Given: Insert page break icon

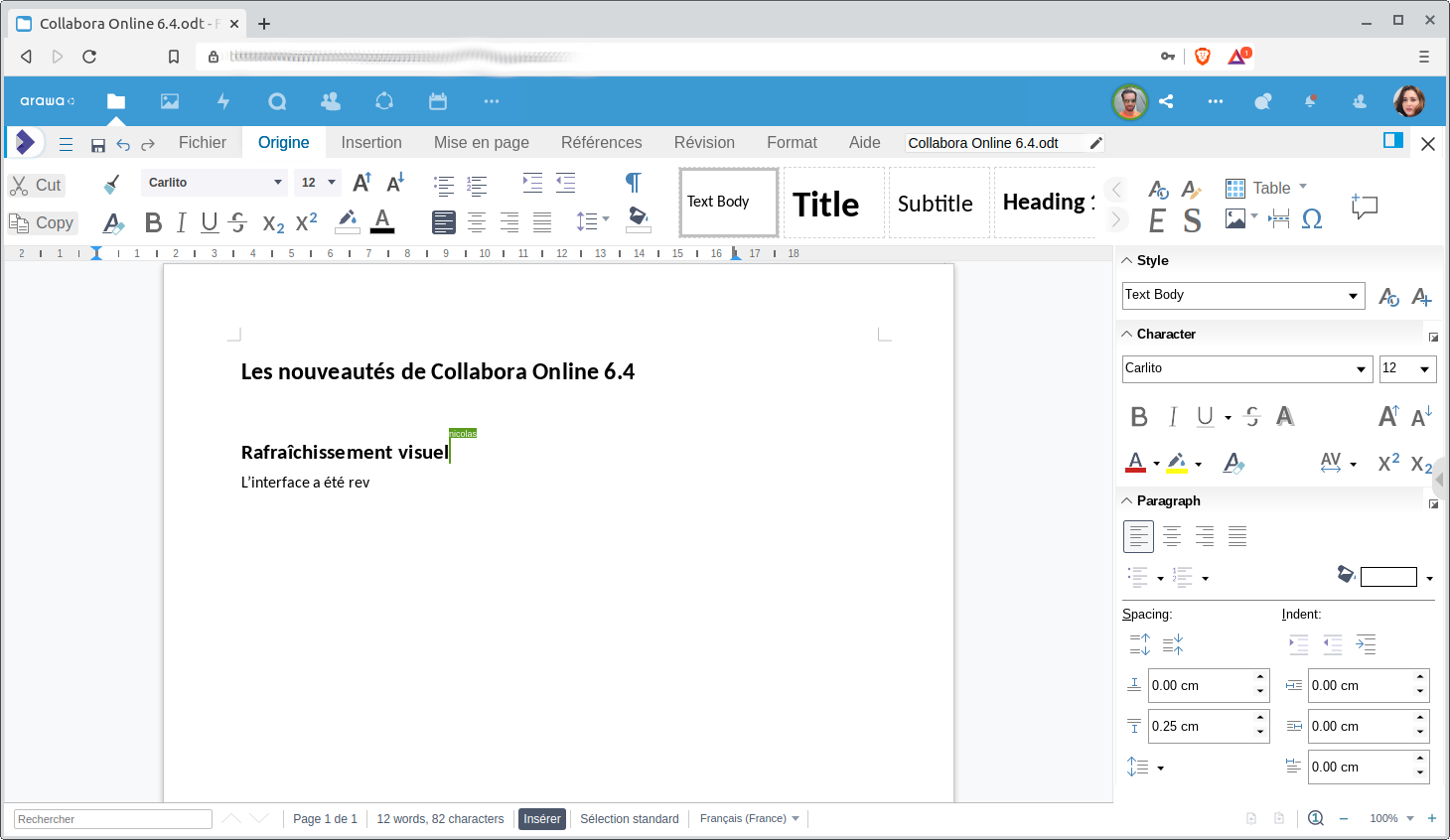Looking at the screenshot, I should click(1279, 218).
